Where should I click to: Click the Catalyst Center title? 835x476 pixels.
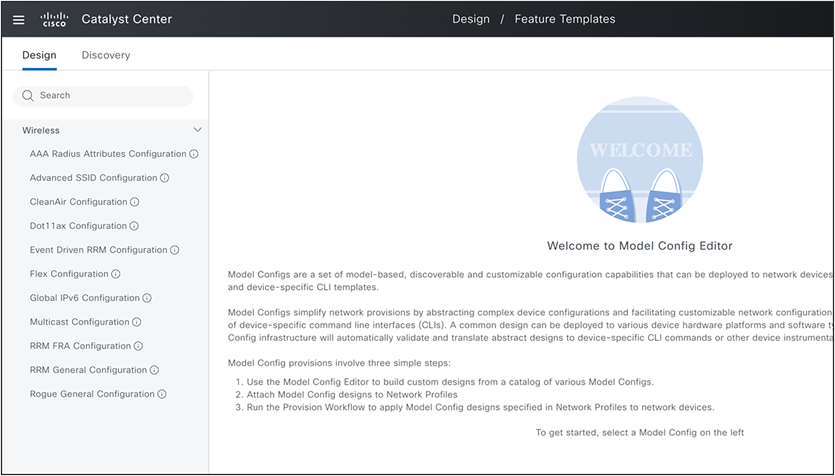click(126, 20)
